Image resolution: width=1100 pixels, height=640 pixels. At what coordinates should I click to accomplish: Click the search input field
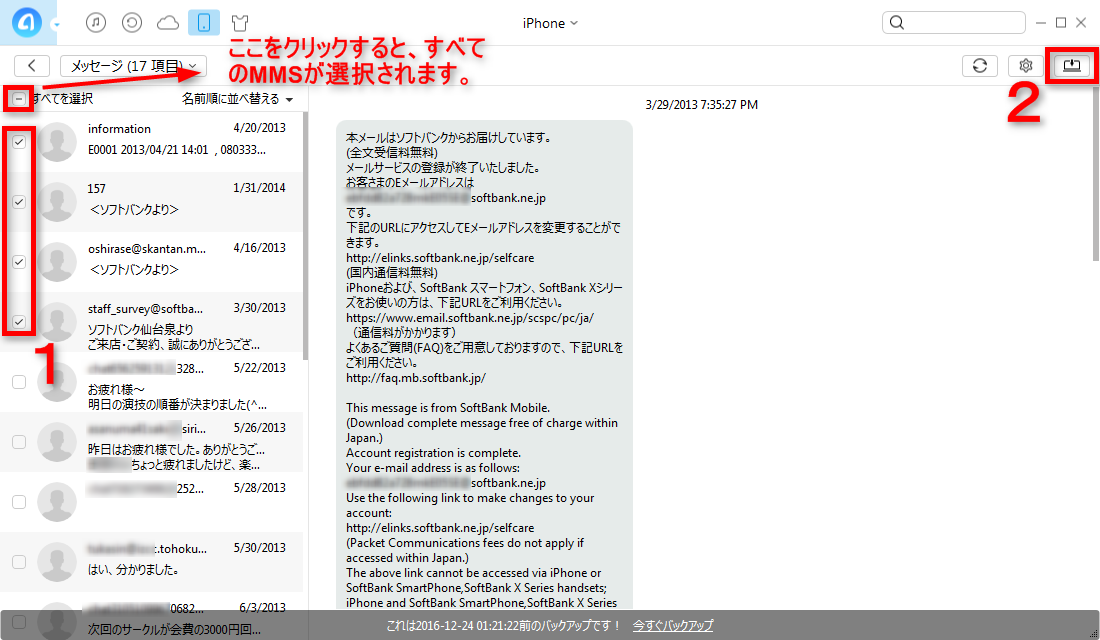pos(953,22)
